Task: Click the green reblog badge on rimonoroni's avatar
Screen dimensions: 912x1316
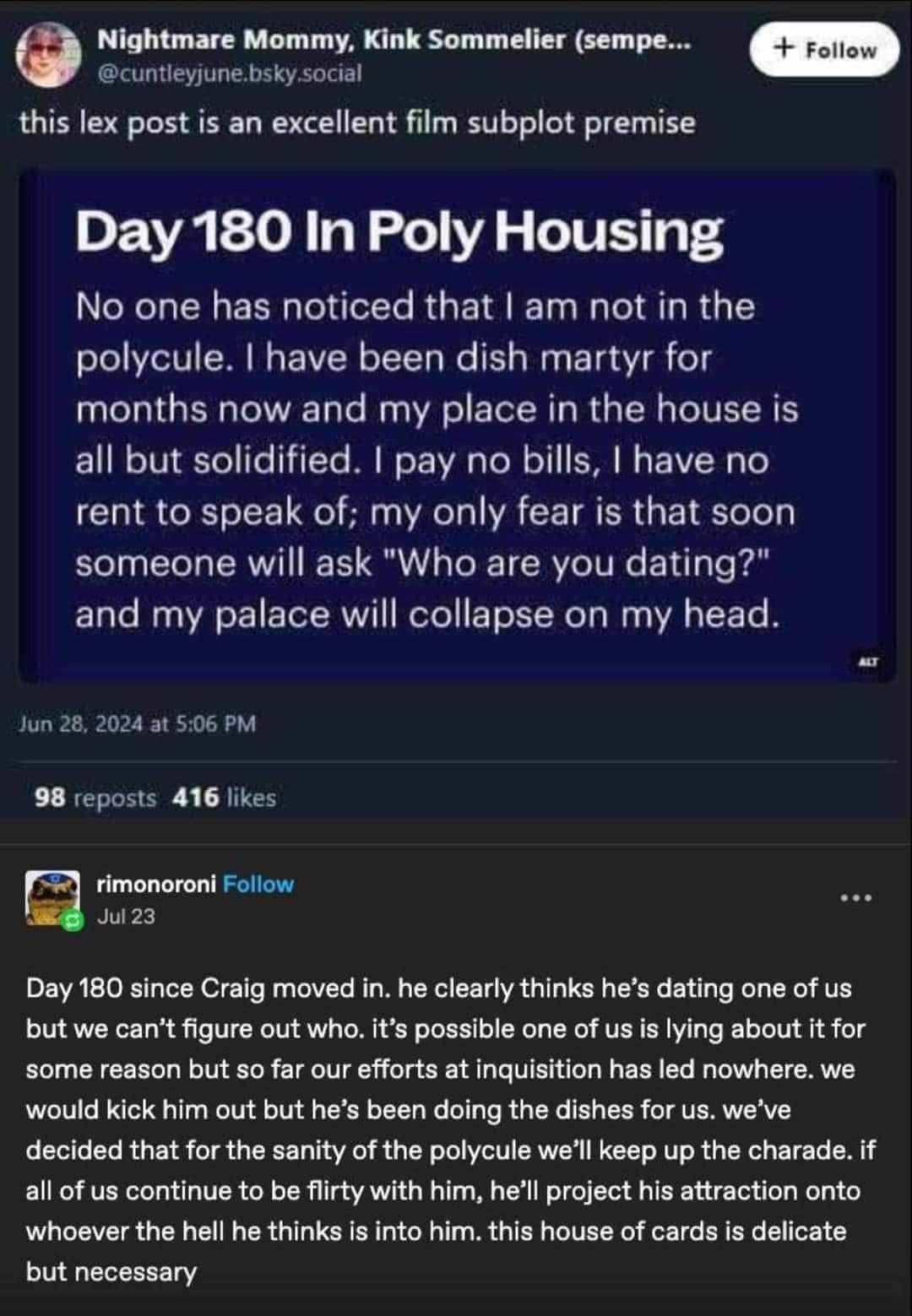Action: click(74, 921)
